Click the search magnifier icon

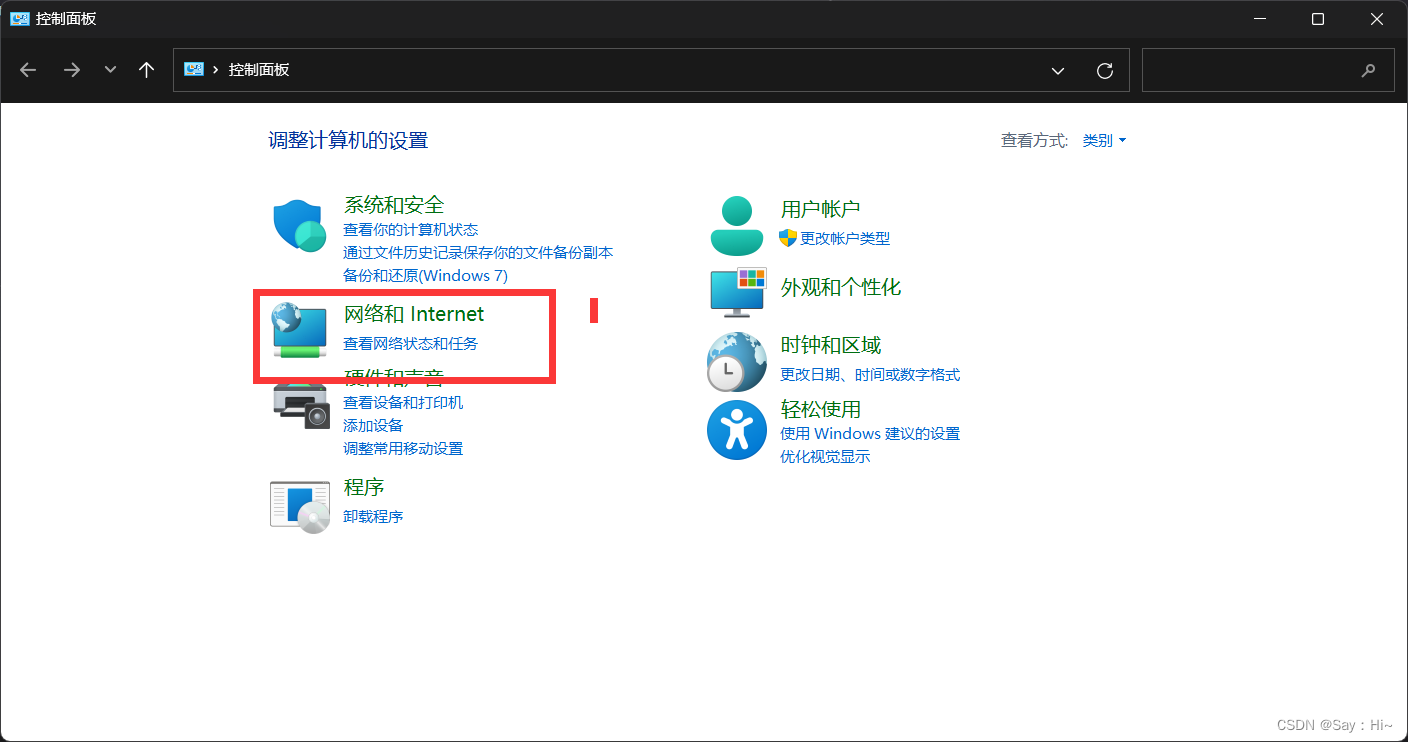(x=1368, y=70)
